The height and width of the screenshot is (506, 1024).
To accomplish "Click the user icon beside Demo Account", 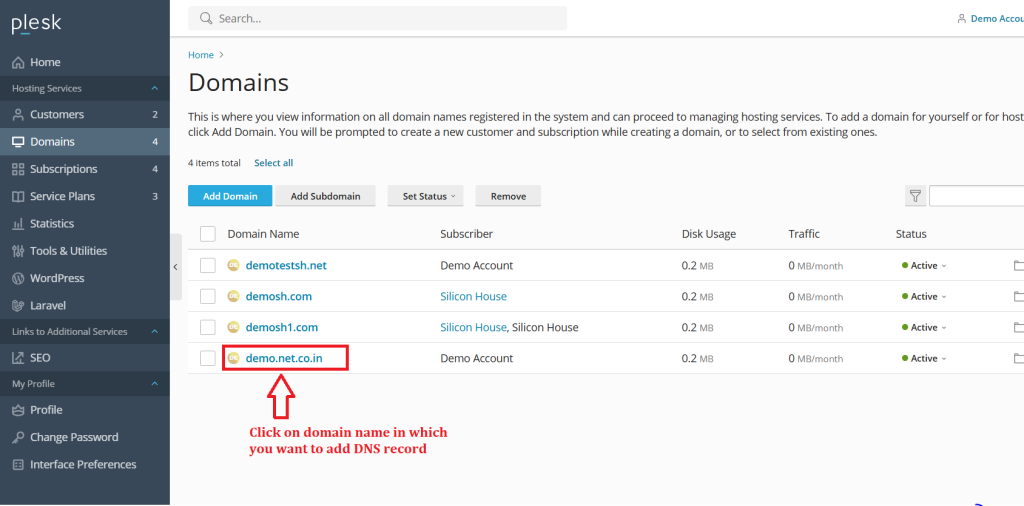I will 961,19.
